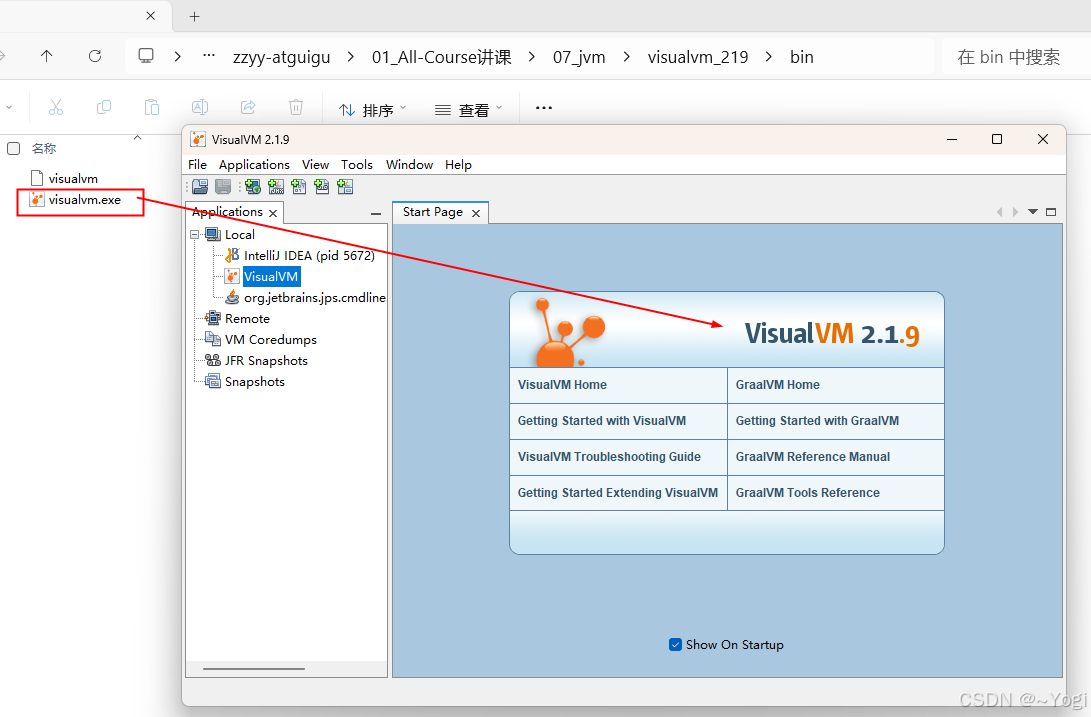Open VisualVM Troubleshooting Guide link
The image size is (1091, 717).
click(x=610, y=457)
